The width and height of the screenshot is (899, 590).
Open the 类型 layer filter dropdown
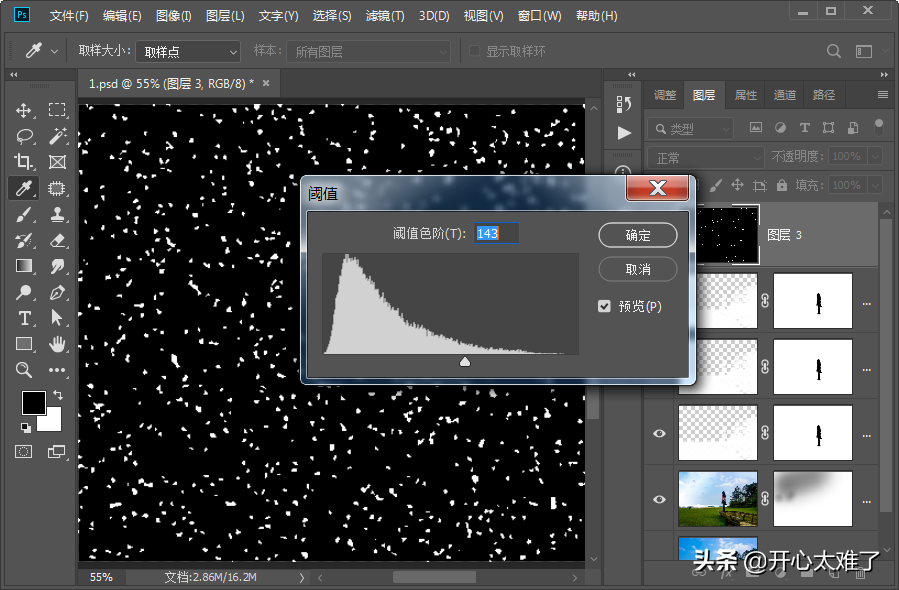[x=690, y=128]
